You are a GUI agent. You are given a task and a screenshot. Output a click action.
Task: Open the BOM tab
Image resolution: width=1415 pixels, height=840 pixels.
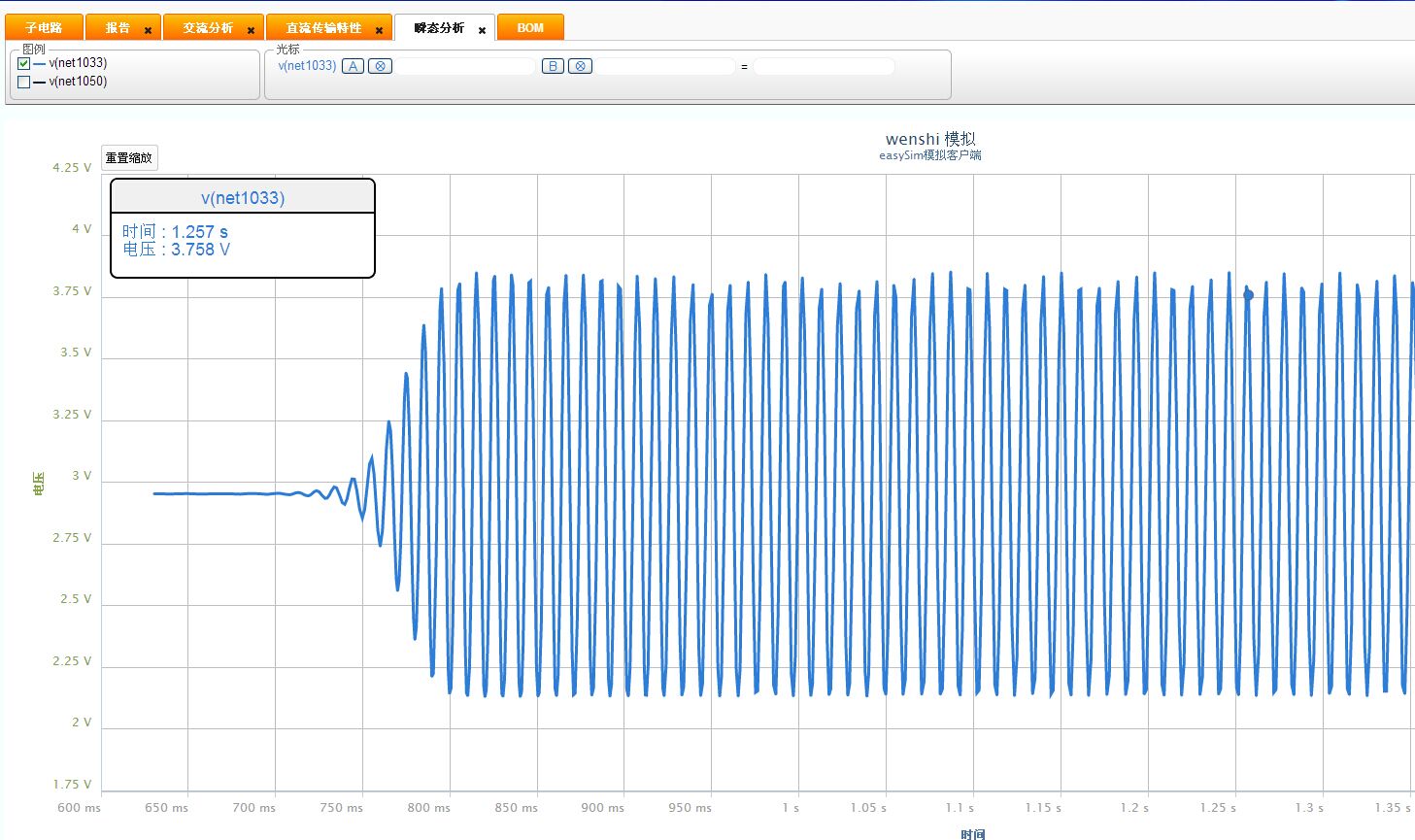[530, 27]
